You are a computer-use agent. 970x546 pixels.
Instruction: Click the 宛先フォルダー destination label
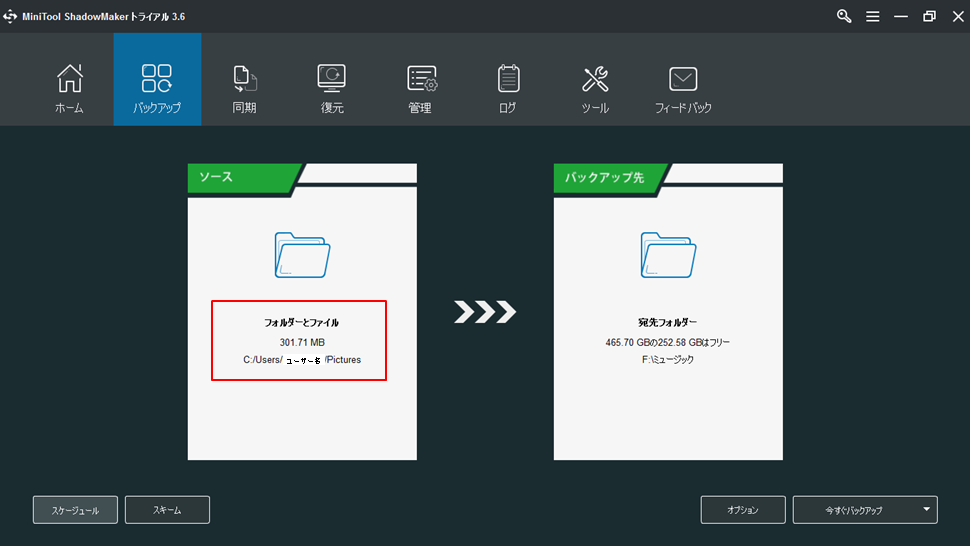[x=667, y=322]
